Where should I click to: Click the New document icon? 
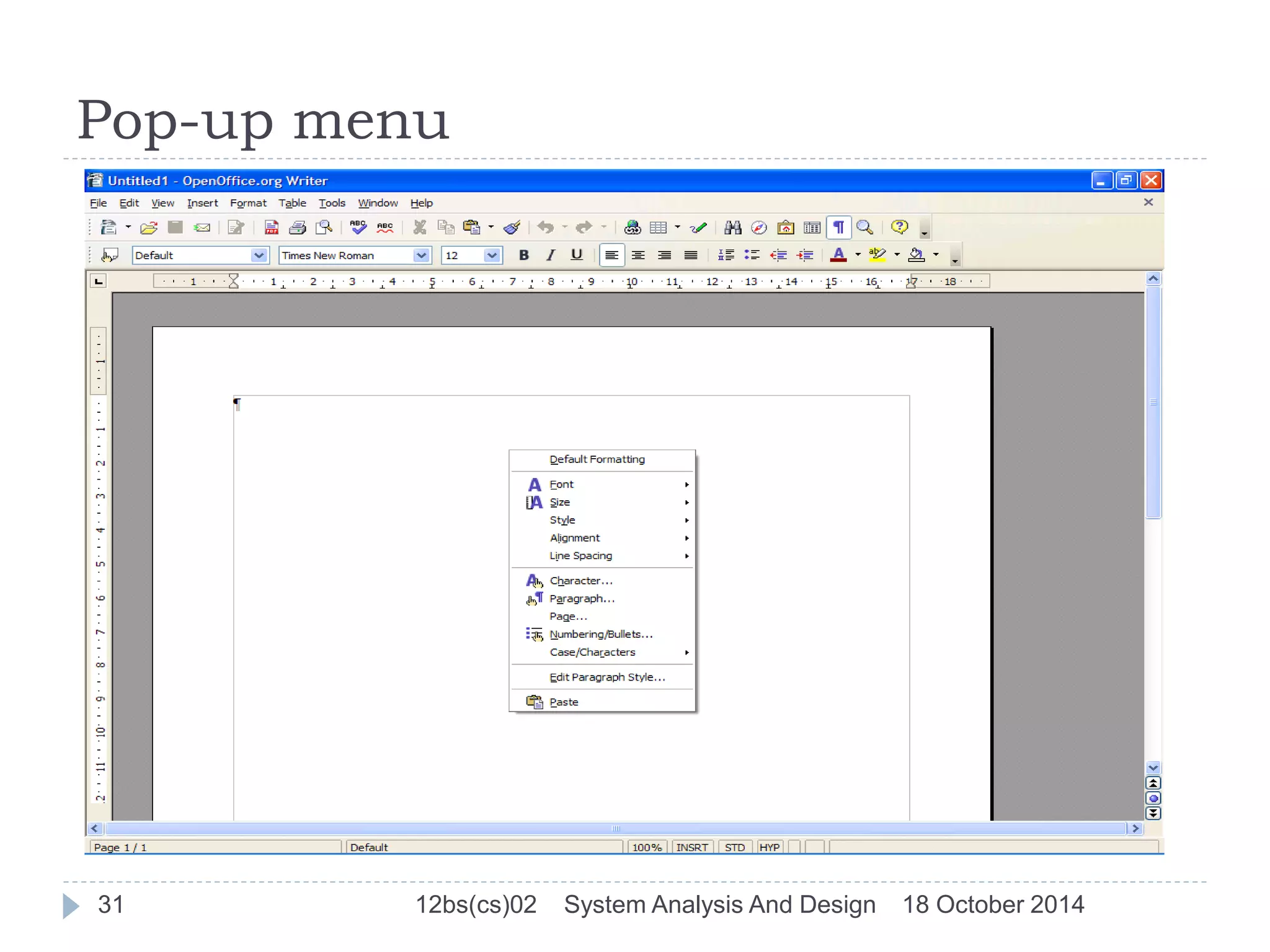(109, 227)
